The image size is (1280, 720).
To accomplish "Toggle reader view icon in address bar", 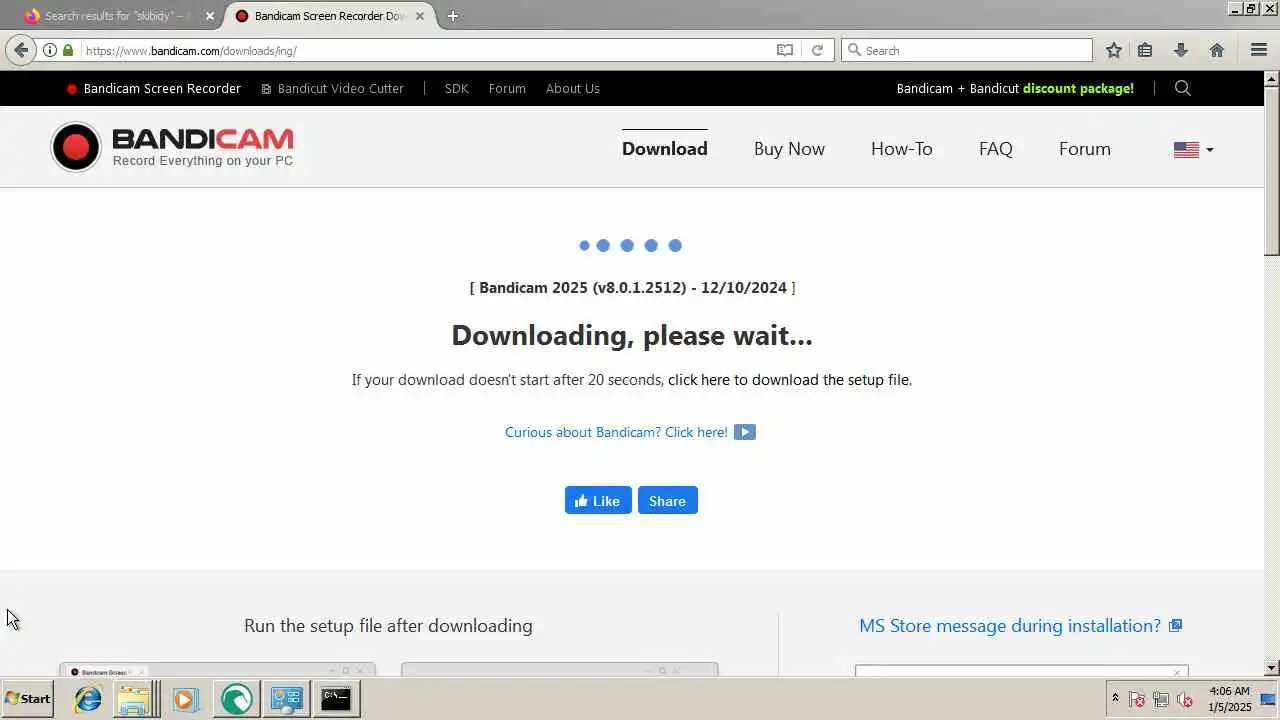I will click(x=785, y=50).
